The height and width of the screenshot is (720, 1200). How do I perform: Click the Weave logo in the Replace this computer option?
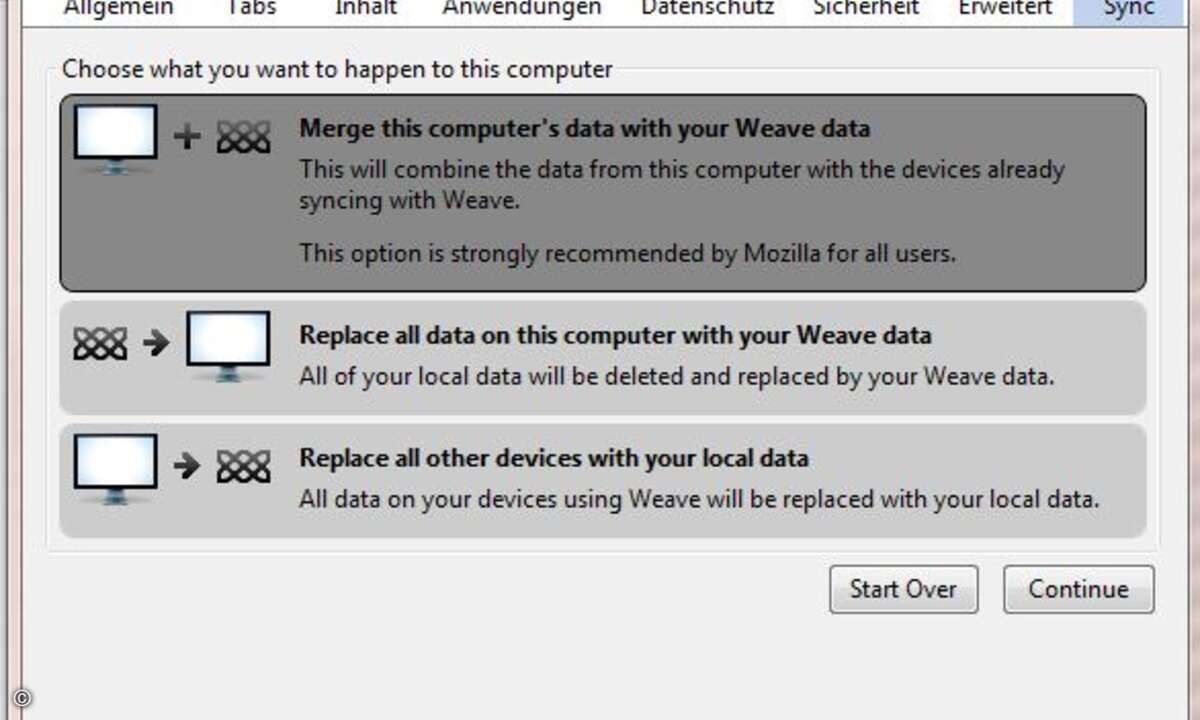click(100, 345)
